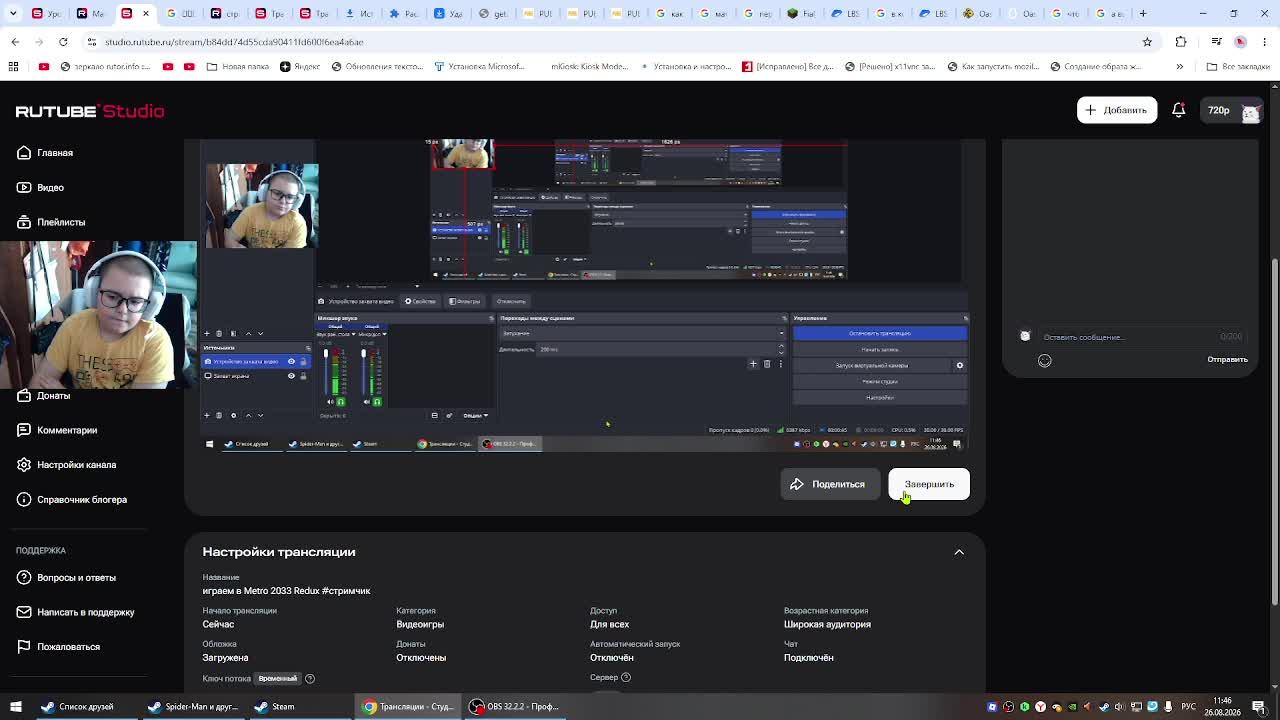Click the address bar URL
1280x720 pixels.
pos(234,42)
